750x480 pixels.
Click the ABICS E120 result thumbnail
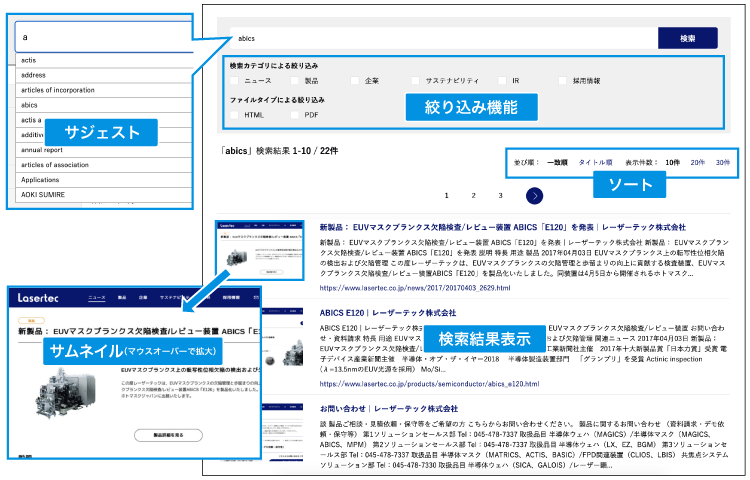click(283, 339)
